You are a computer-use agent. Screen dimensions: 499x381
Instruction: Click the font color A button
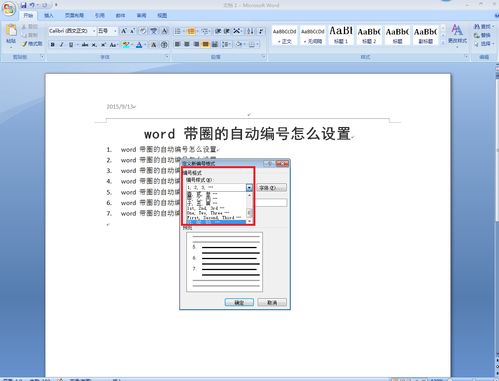click(139, 45)
